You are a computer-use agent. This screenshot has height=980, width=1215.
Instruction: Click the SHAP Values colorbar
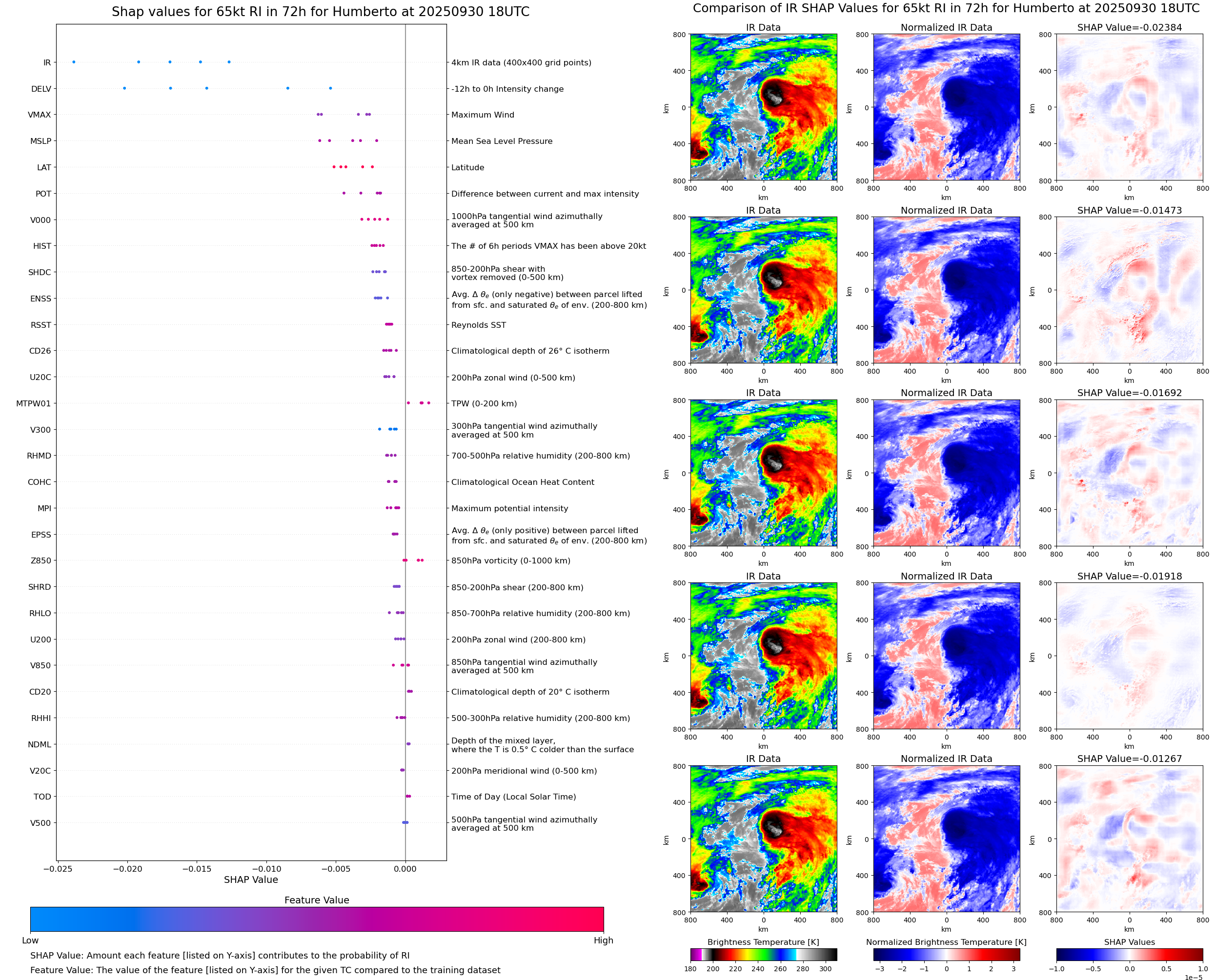pos(1129,955)
